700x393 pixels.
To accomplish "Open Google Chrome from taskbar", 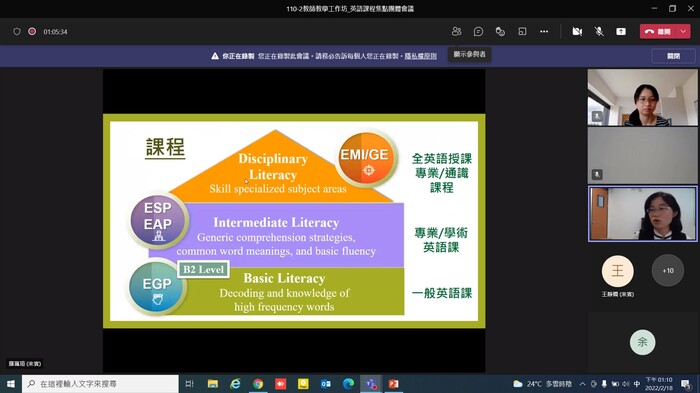I will tap(258, 384).
